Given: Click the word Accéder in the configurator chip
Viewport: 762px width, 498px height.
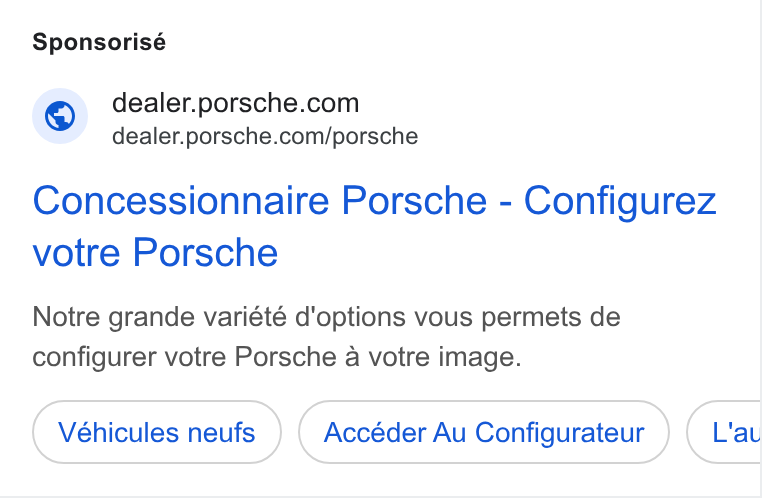Looking at the screenshot, I should (375, 432).
